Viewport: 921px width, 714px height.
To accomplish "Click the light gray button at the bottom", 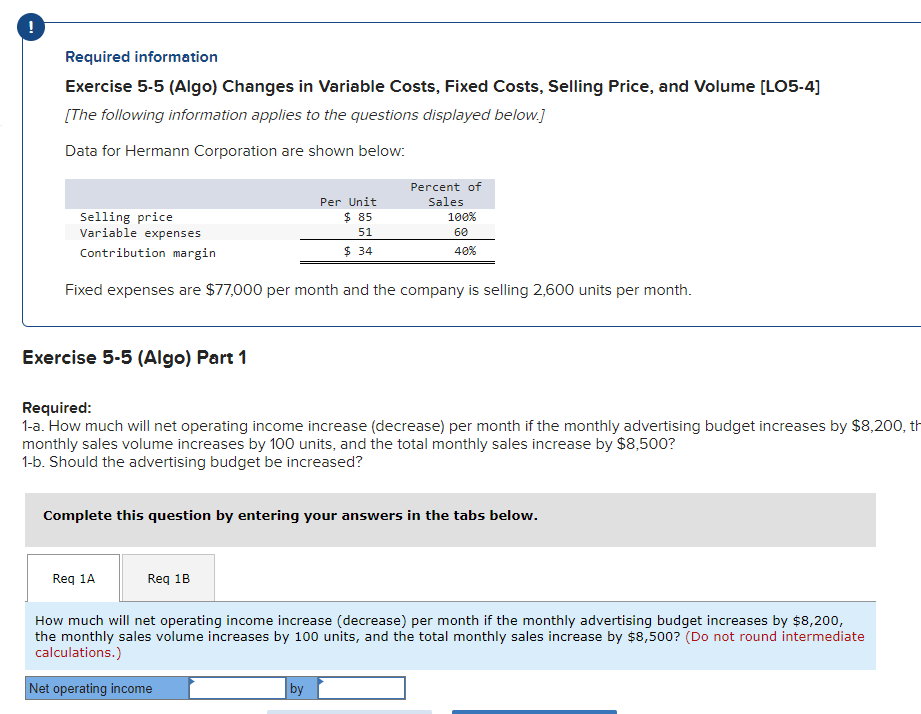I will (349, 710).
